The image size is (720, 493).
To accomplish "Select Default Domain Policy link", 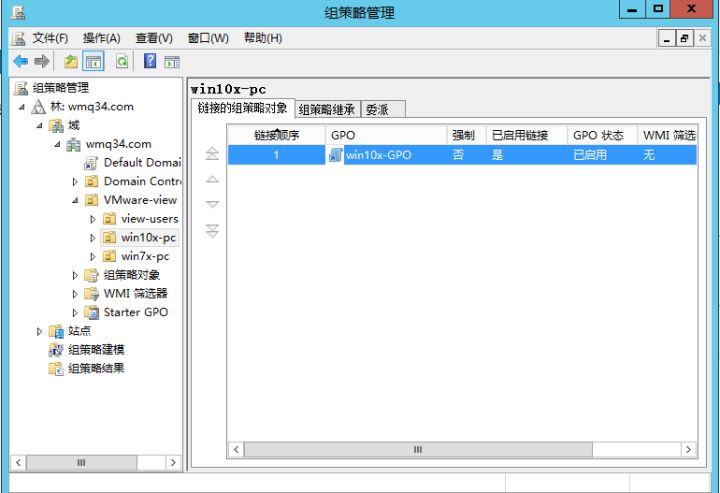I will coord(142,162).
